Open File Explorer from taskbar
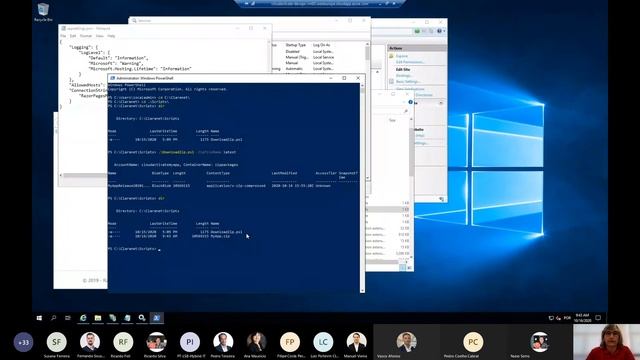Viewport: 640px width, 360px height. 98,318
